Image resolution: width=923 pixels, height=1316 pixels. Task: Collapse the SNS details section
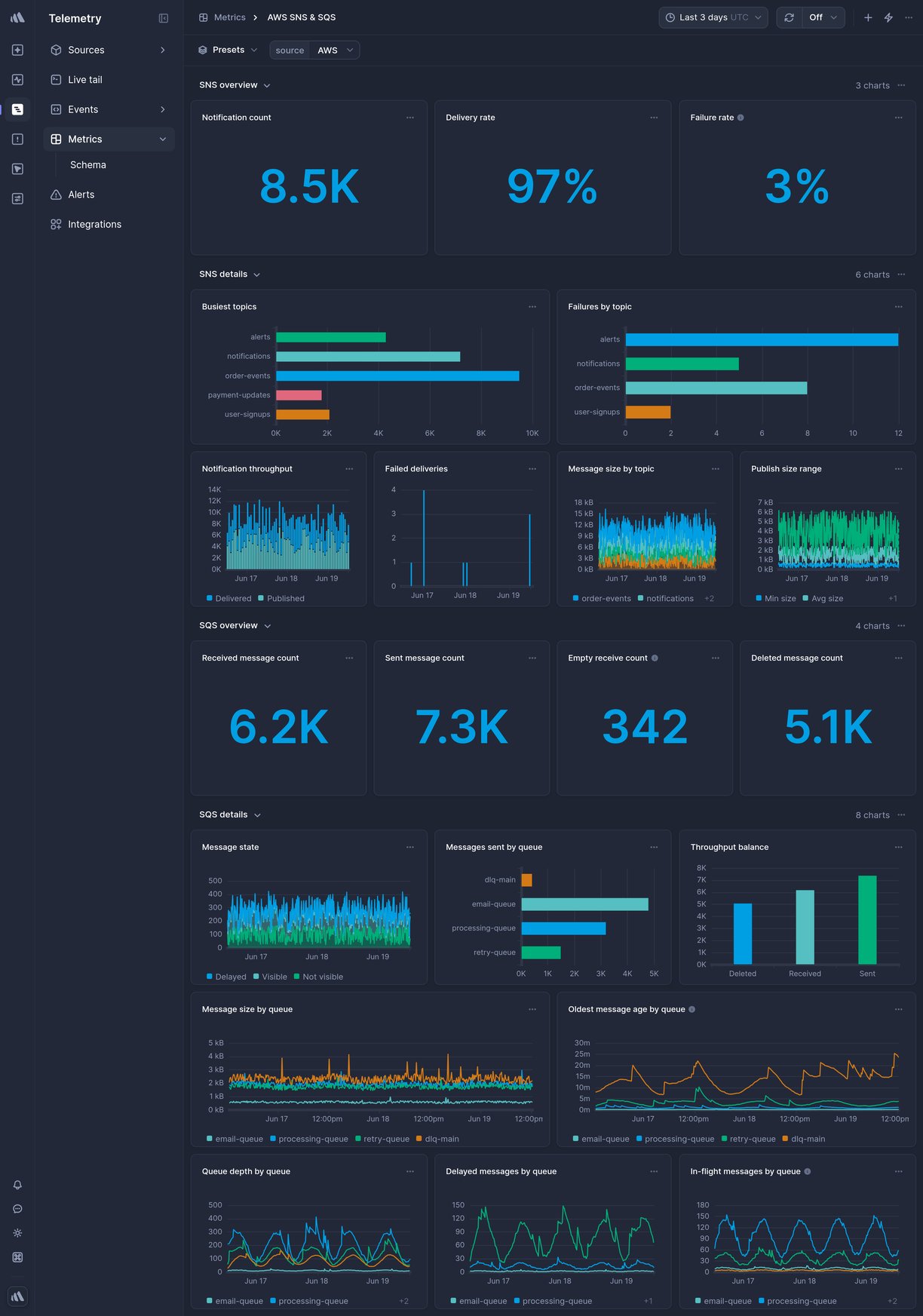coord(256,275)
